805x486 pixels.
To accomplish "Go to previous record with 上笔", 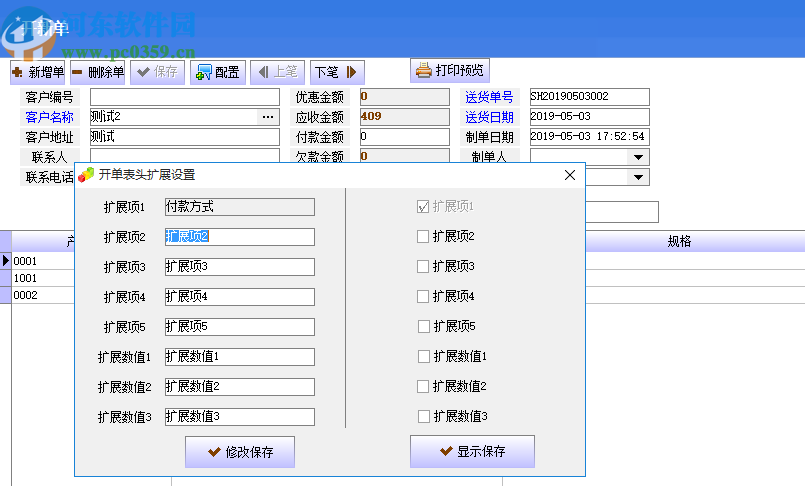I will coord(277,72).
